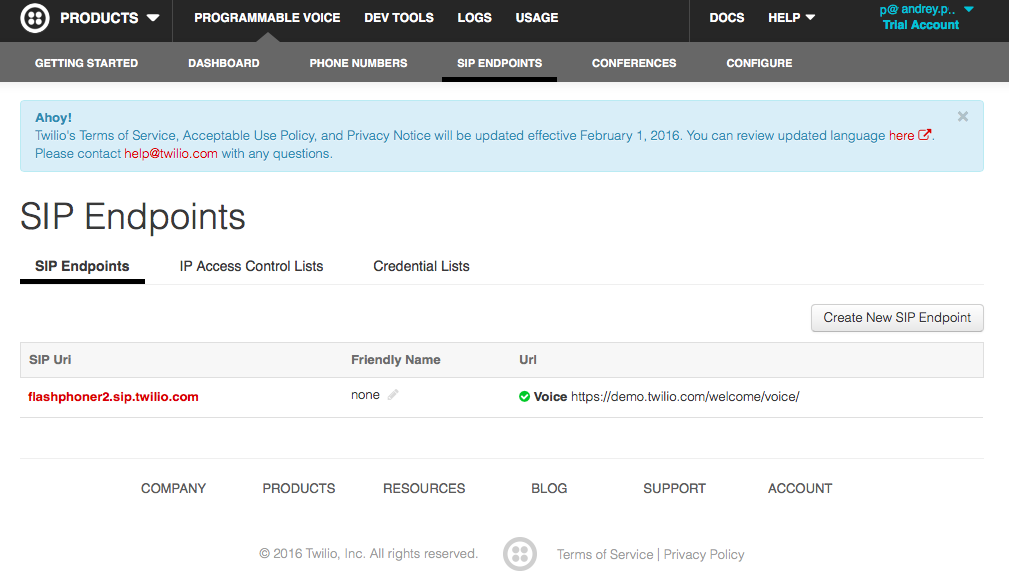Click the external link icon after 'here'
This screenshot has width=1009, height=571.
[x=925, y=135]
